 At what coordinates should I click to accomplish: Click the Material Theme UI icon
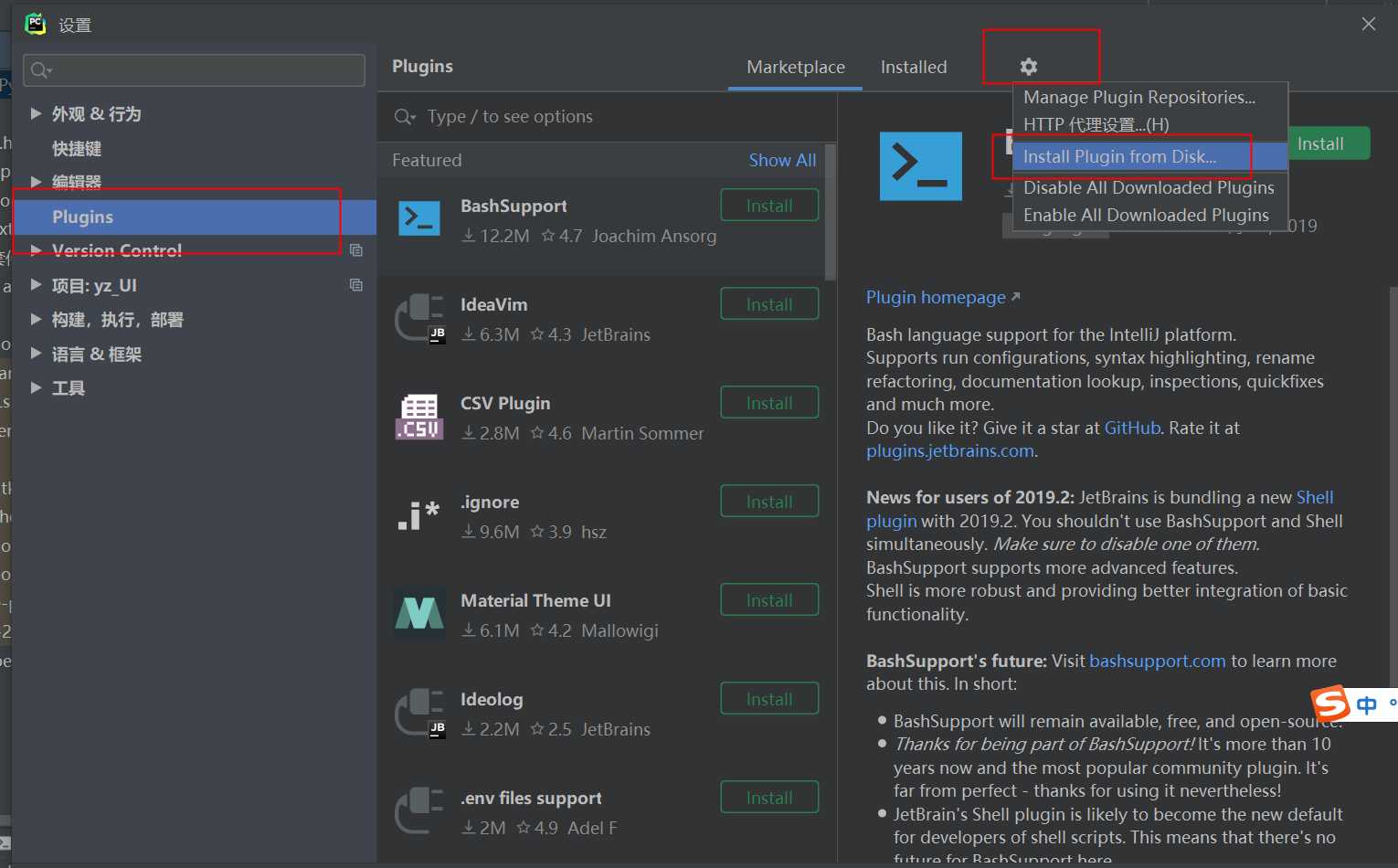419,613
